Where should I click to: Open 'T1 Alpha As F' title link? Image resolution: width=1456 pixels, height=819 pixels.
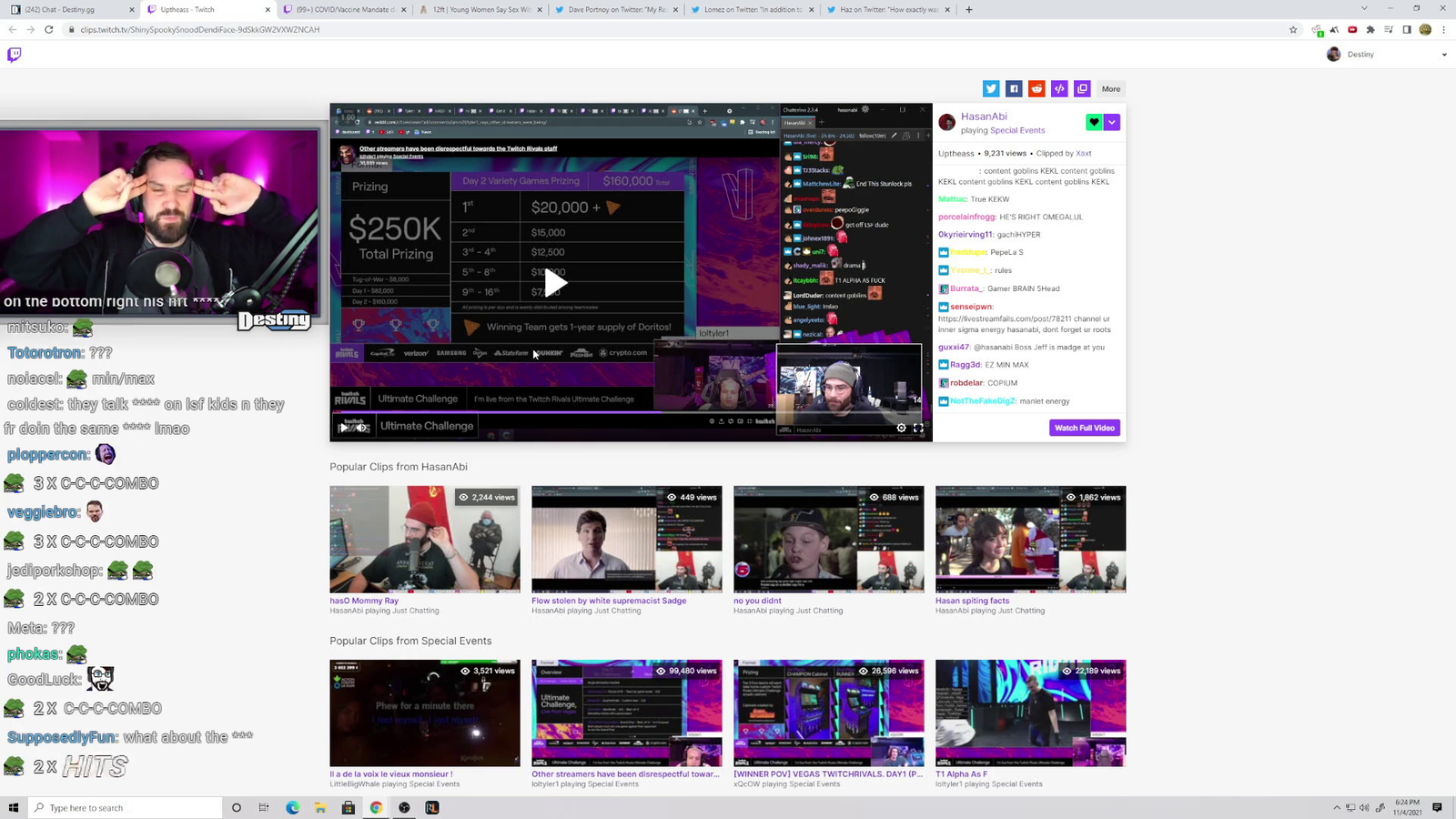click(961, 774)
